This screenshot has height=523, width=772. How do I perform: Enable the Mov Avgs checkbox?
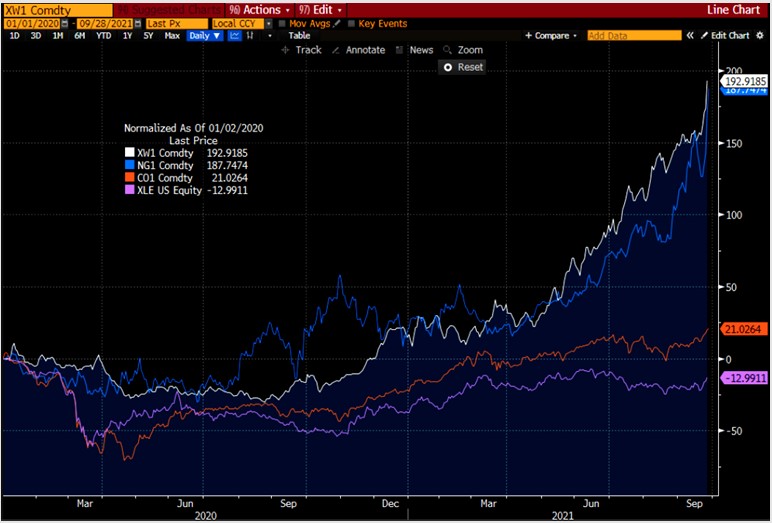(282, 22)
